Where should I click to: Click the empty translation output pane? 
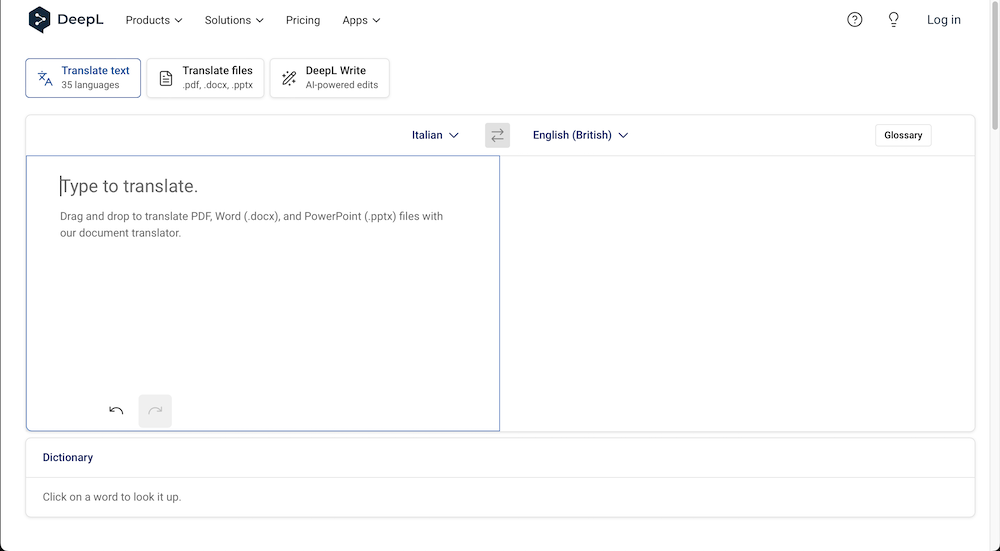(737, 293)
